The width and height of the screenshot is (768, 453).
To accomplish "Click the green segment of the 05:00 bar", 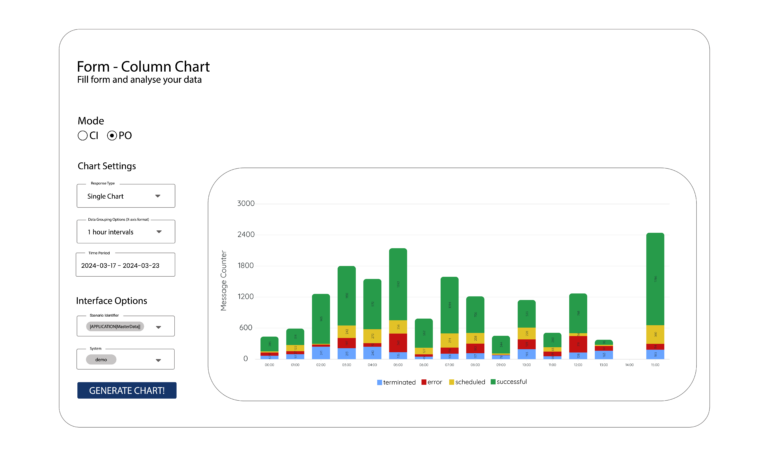I will pyautogui.click(x=398, y=283).
